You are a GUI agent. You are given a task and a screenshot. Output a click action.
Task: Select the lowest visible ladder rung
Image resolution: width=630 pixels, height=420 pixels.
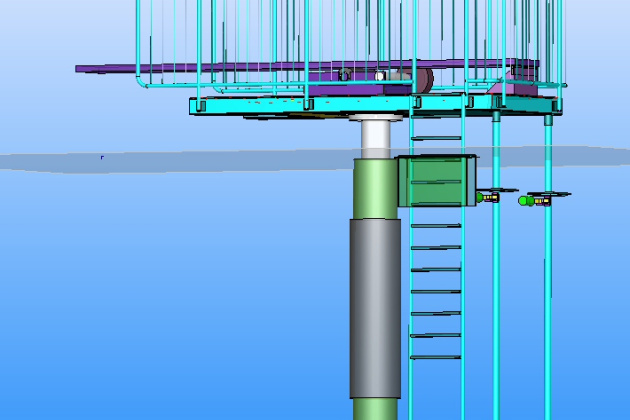[x=435, y=357]
